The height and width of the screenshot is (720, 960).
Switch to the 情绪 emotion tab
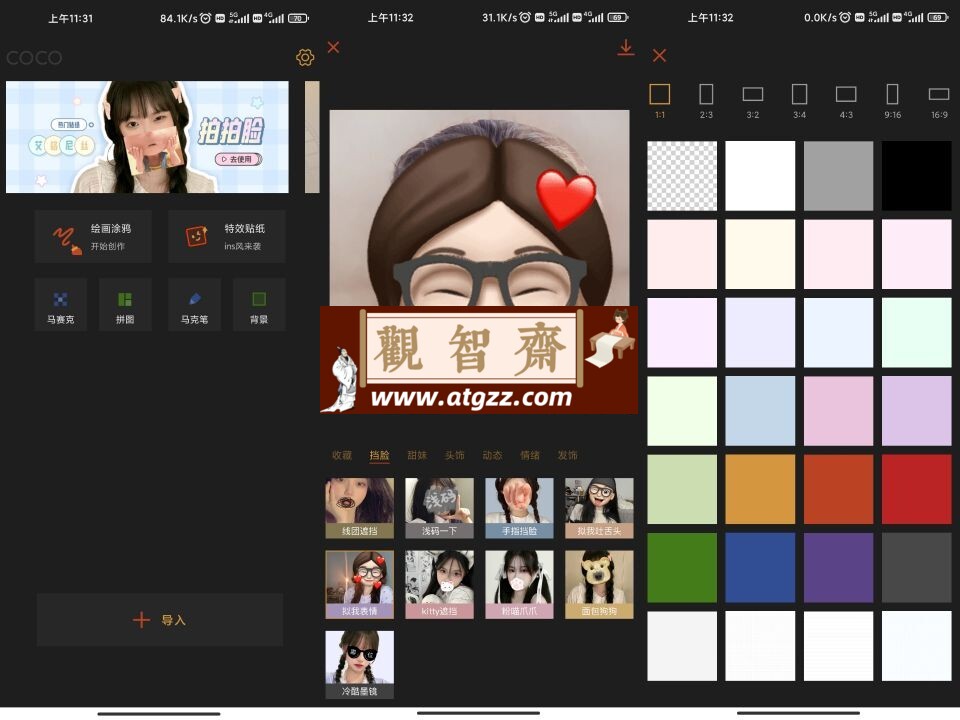click(530, 455)
